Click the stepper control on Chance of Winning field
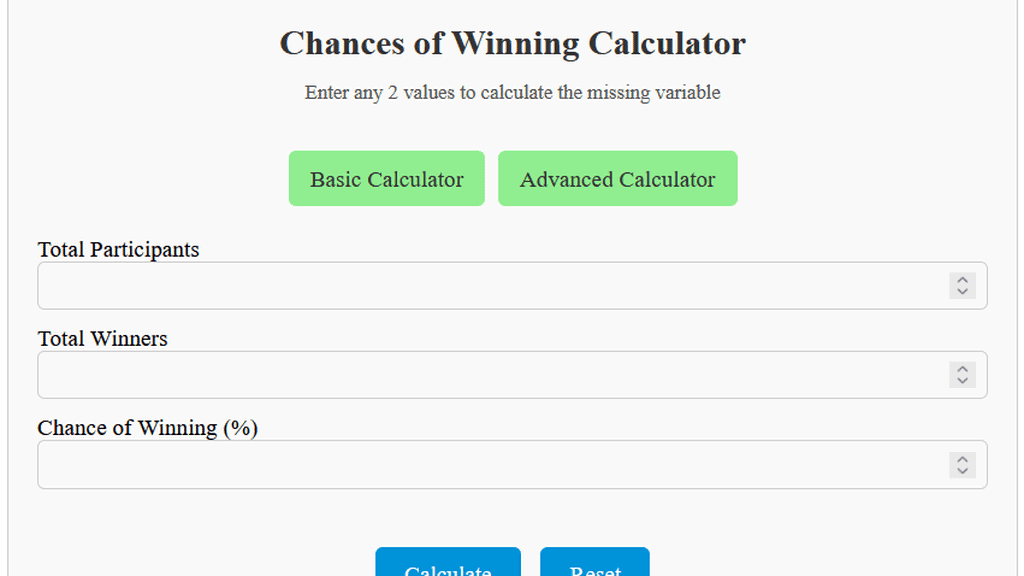The image size is (1024, 576). tap(961, 464)
